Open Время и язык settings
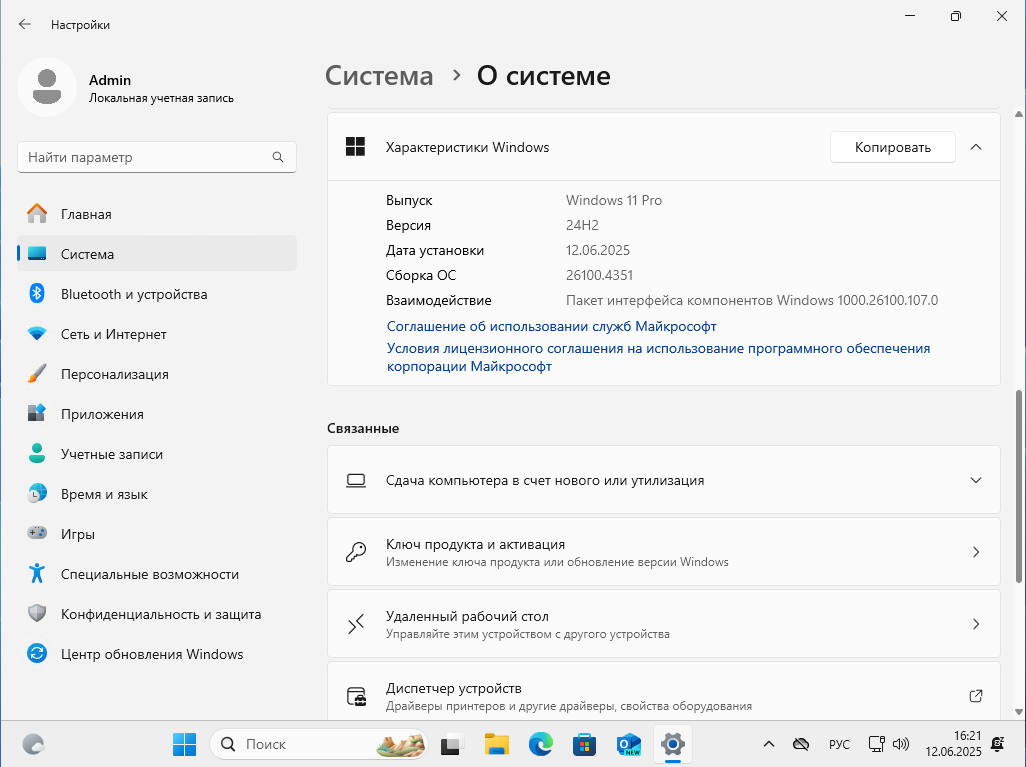Image resolution: width=1026 pixels, height=767 pixels. coord(157,493)
